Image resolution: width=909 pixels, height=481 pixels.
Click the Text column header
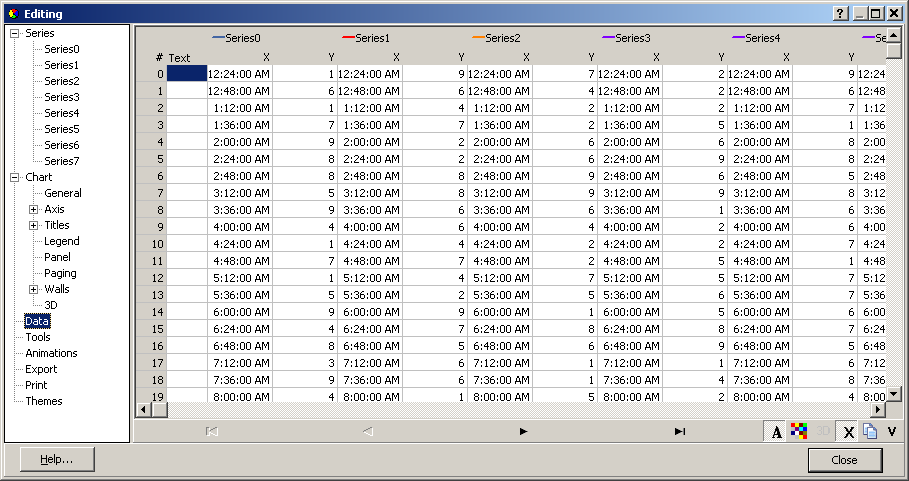(x=179, y=58)
